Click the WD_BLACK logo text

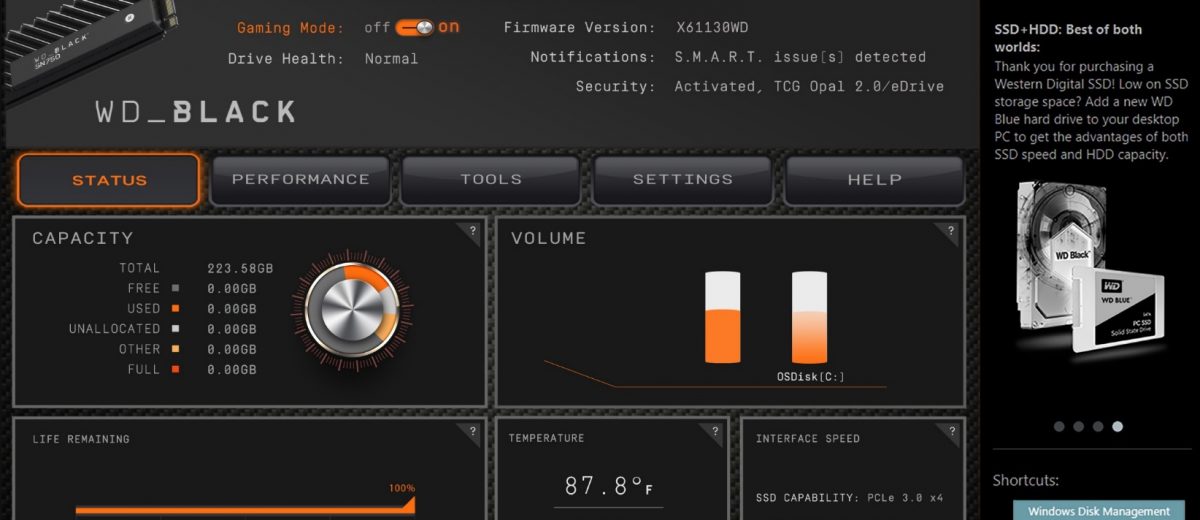pyautogui.click(x=195, y=111)
